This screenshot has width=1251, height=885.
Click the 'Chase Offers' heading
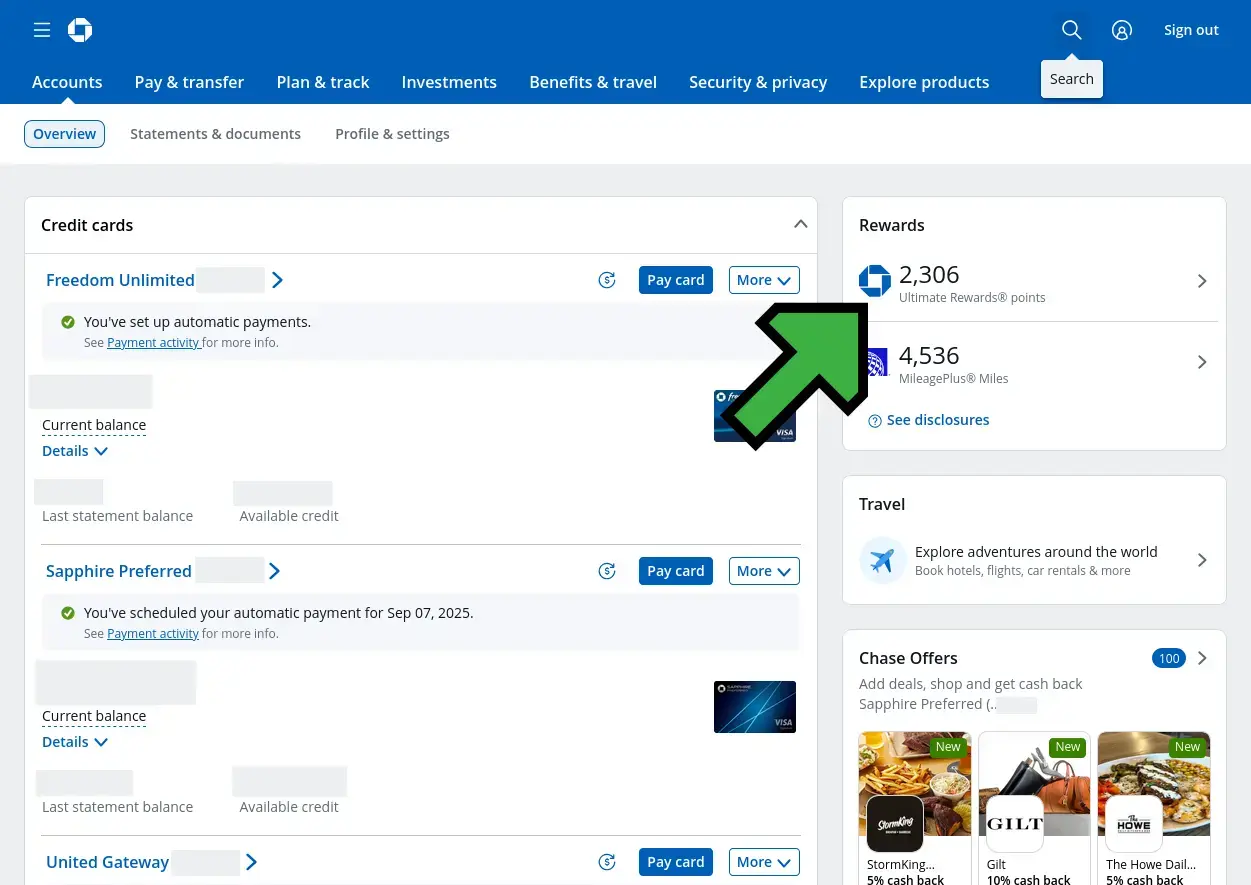pyautogui.click(x=908, y=658)
